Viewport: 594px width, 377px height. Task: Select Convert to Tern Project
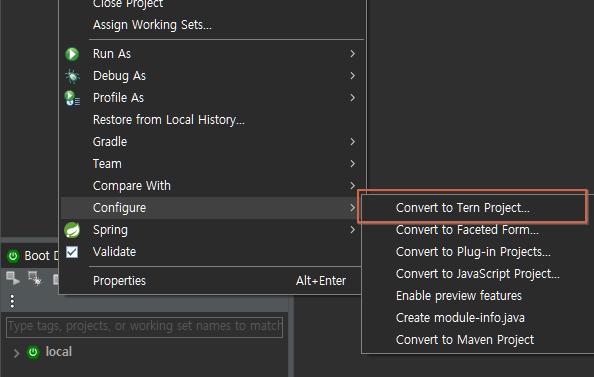click(463, 208)
